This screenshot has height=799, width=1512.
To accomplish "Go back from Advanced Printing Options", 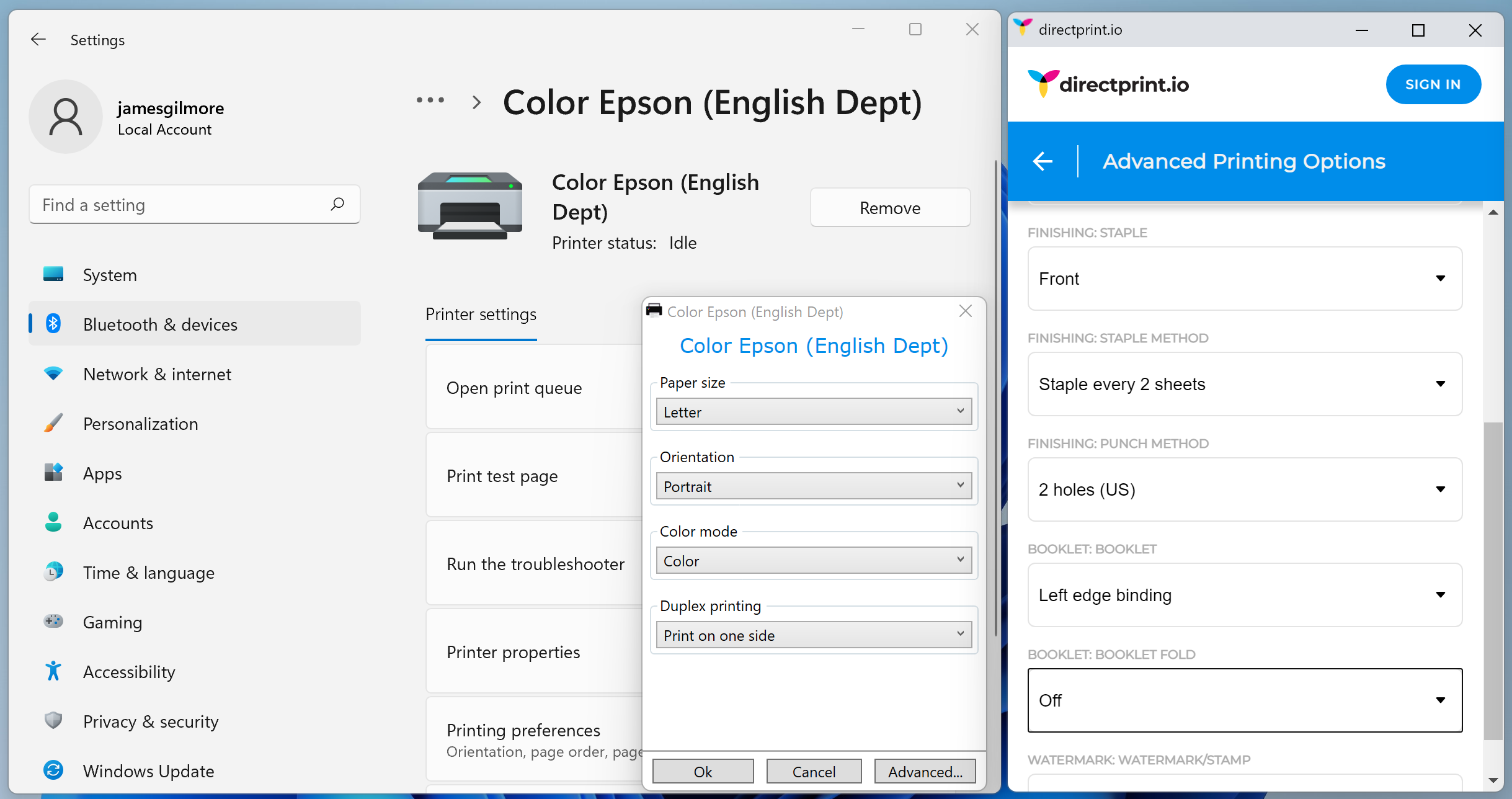I will [1043, 161].
